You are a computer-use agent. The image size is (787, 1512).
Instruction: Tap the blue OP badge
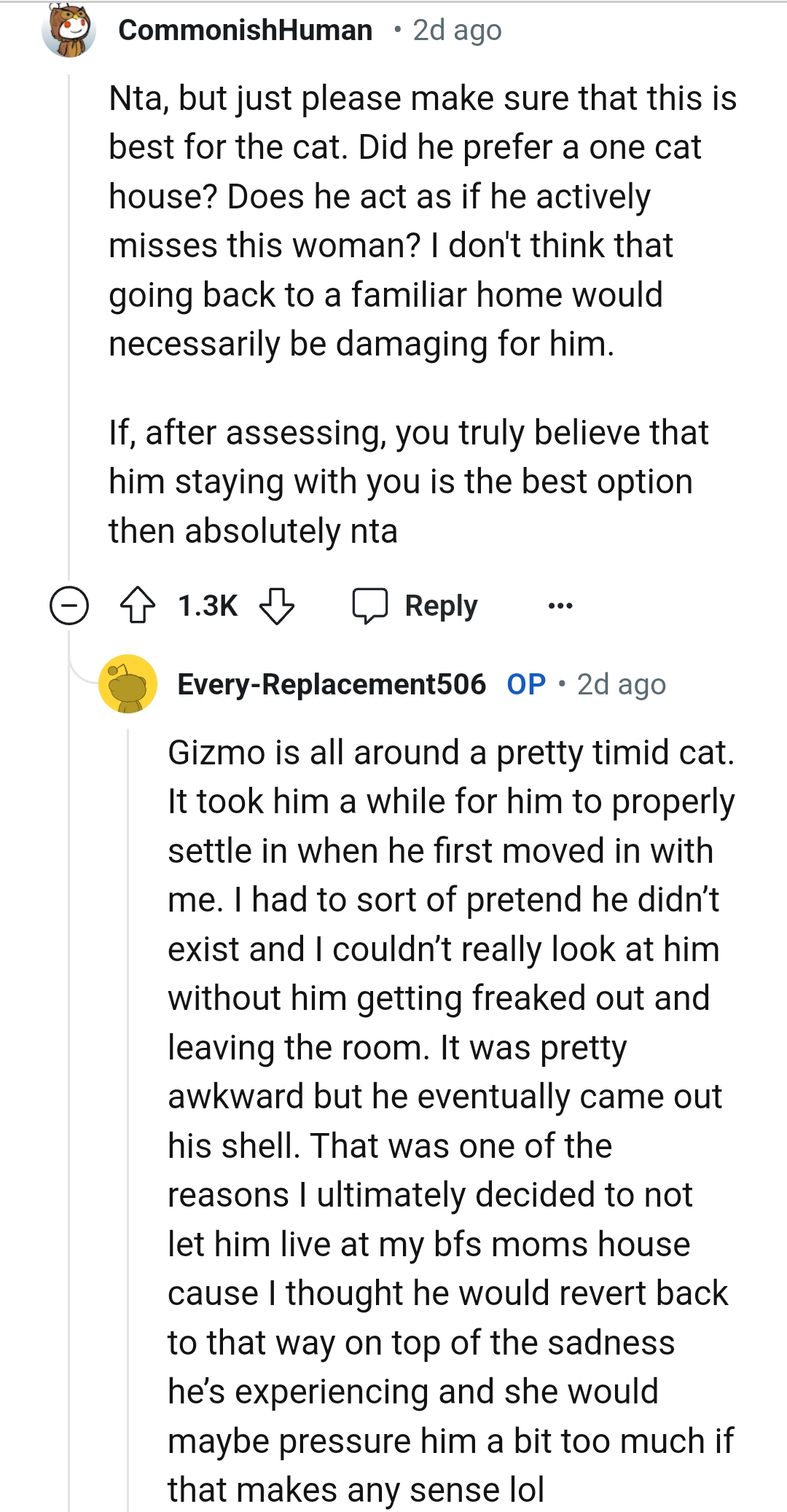[526, 684]
